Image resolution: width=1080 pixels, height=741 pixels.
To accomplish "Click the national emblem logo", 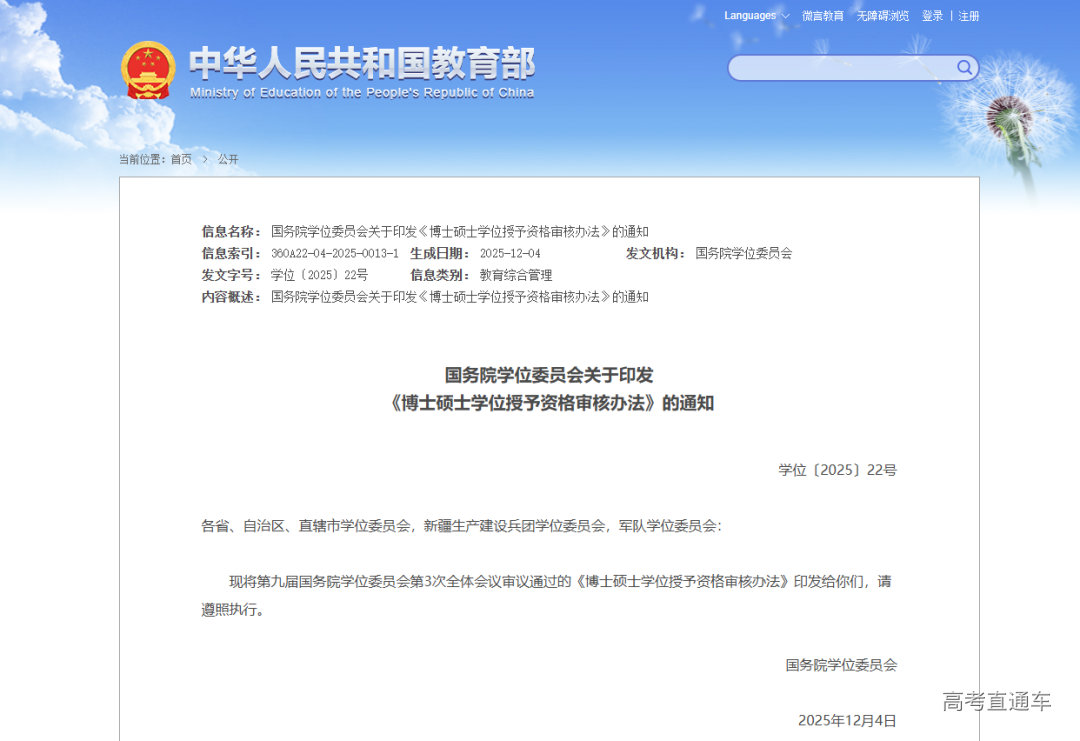I will click(148, 68).
